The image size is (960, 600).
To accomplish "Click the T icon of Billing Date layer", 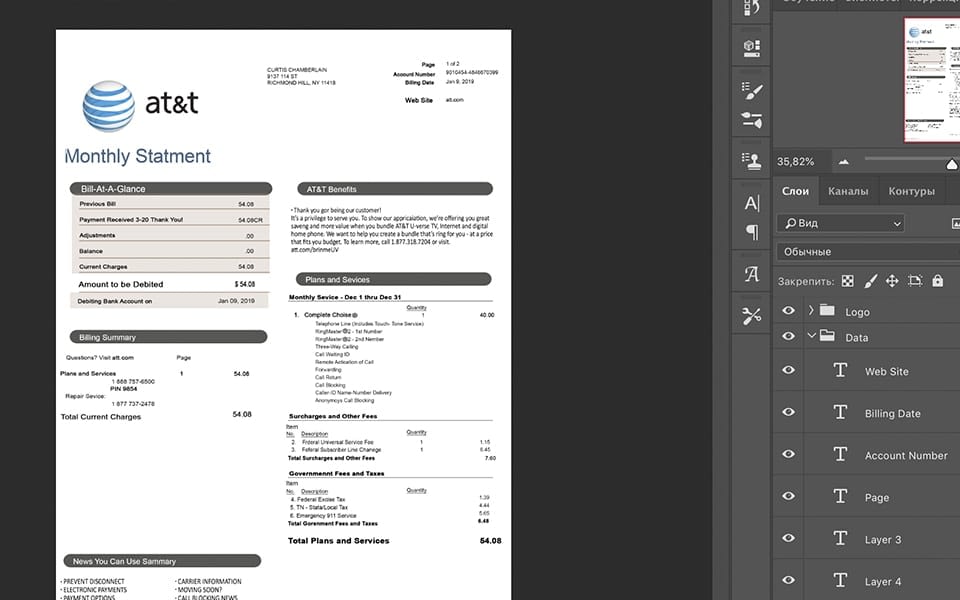I will (841, 412).
